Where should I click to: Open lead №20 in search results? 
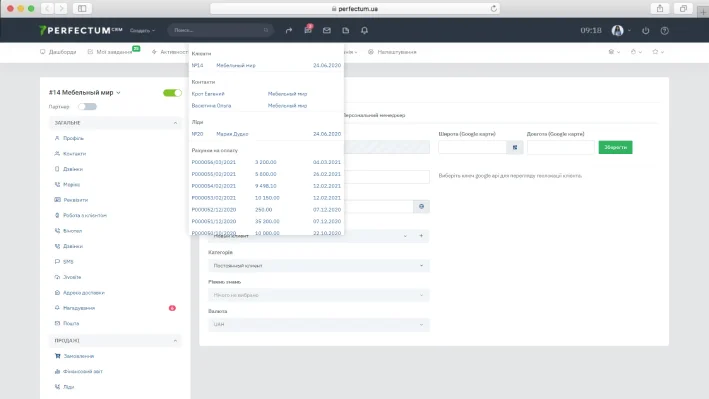(266, 134)
